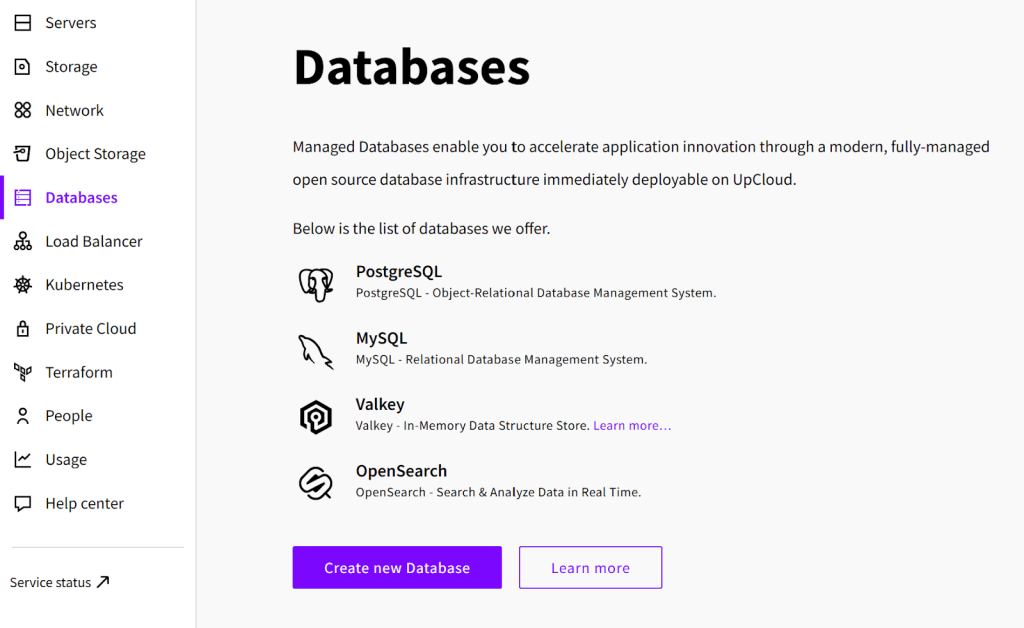Image resolution: width=1024 pixels, height=628 pixels.
Task: Click "Object-Relational Database Management System" description
Action: coord(574,293)
